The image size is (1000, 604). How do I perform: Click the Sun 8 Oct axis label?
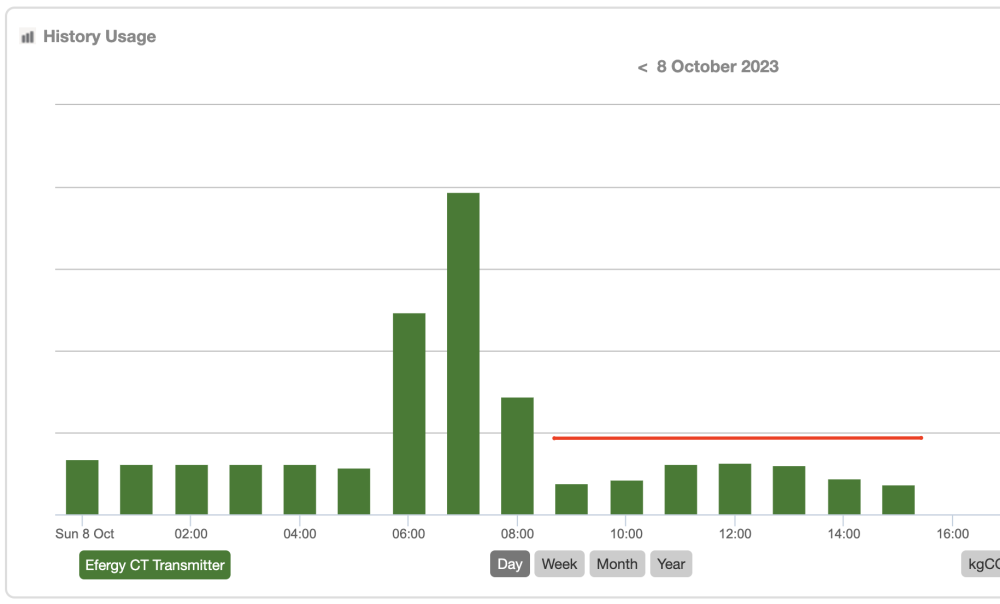(85, 534)
